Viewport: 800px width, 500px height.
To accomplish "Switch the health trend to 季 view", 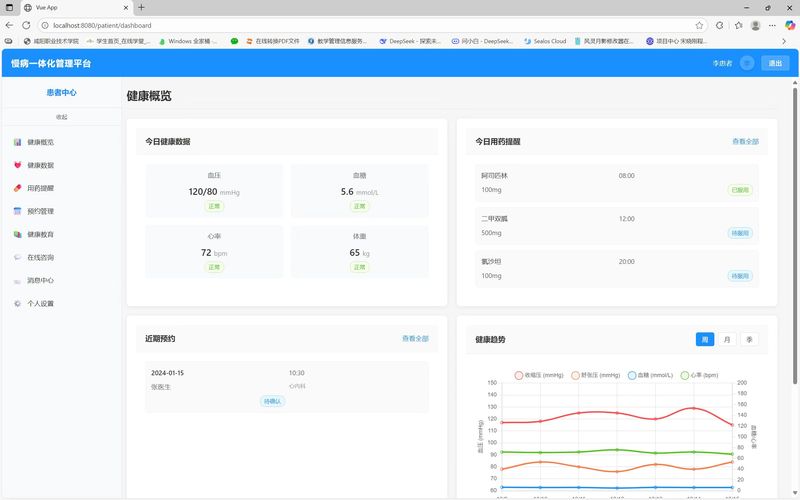I will [749, 340].
